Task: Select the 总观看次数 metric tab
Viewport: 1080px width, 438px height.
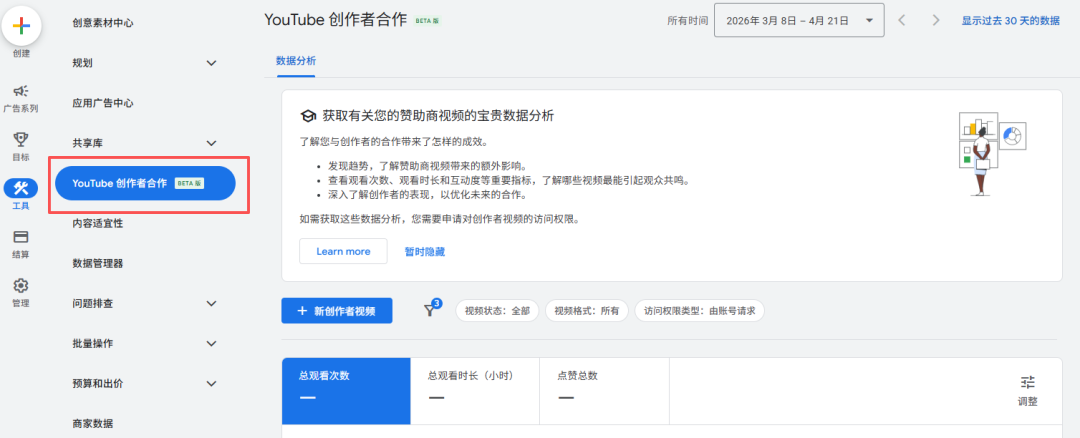Action: [x=346, y=391]
